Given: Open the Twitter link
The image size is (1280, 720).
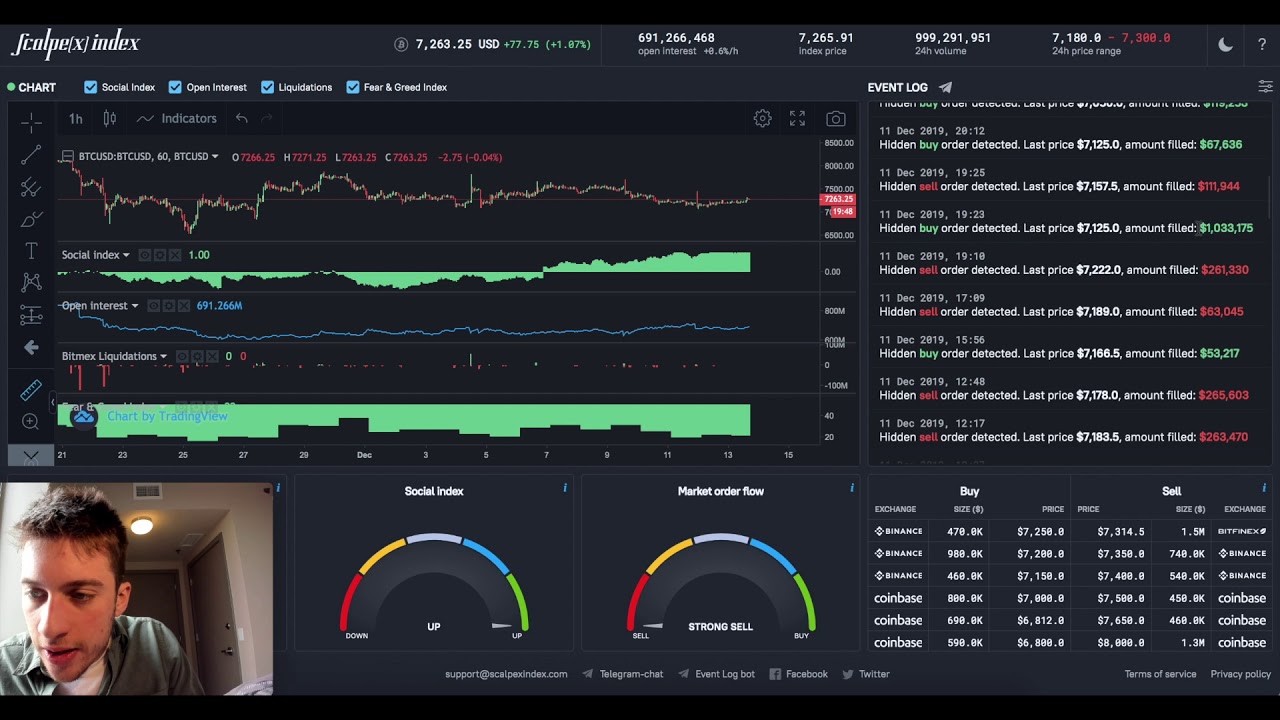Looking at the screenshot, I should coord(866,674).
